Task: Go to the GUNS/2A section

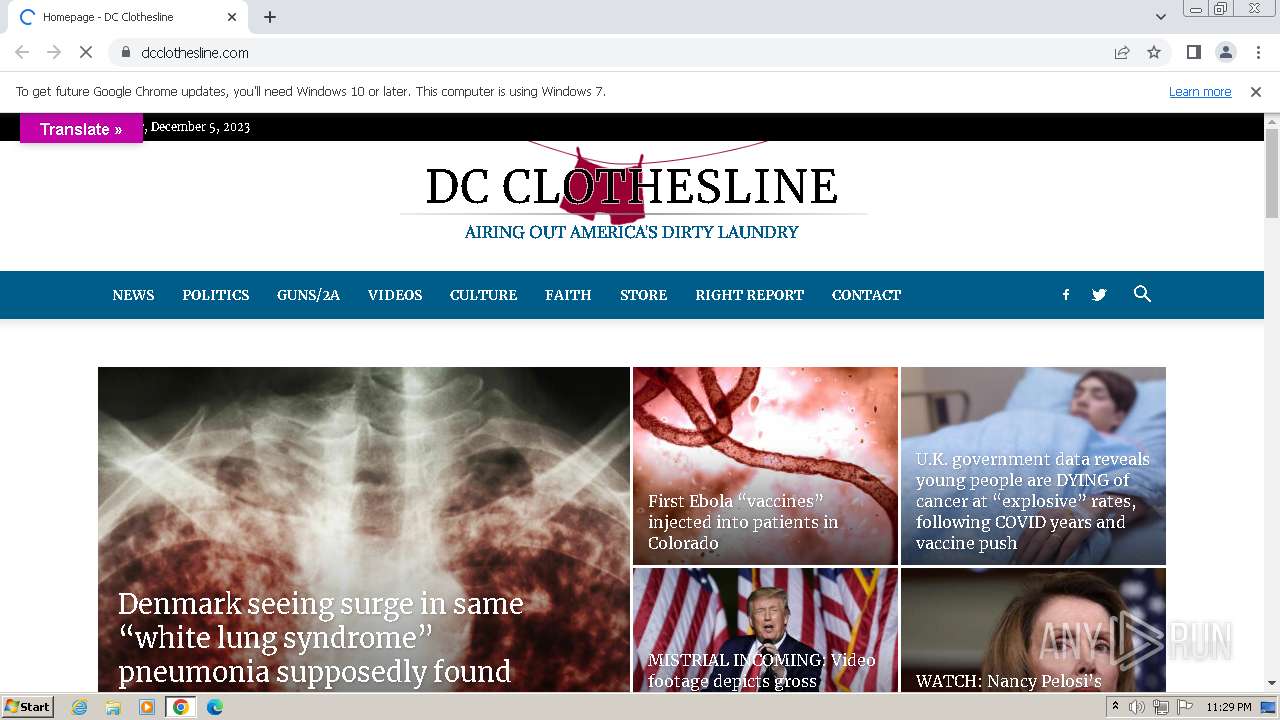Action: coord(308,295)
